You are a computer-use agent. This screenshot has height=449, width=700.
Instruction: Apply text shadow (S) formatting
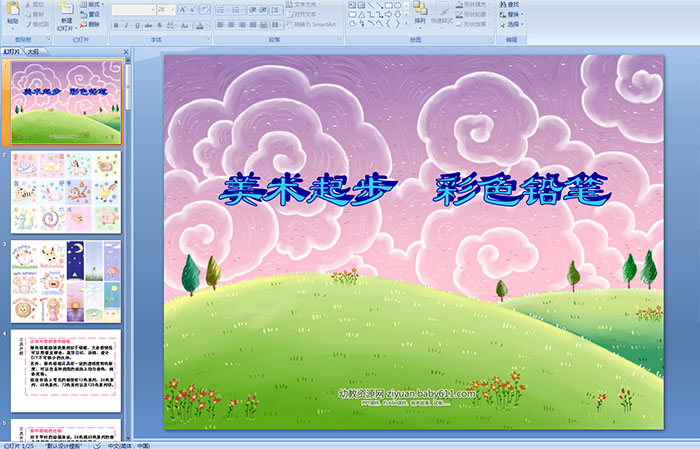tap(159, 25)
